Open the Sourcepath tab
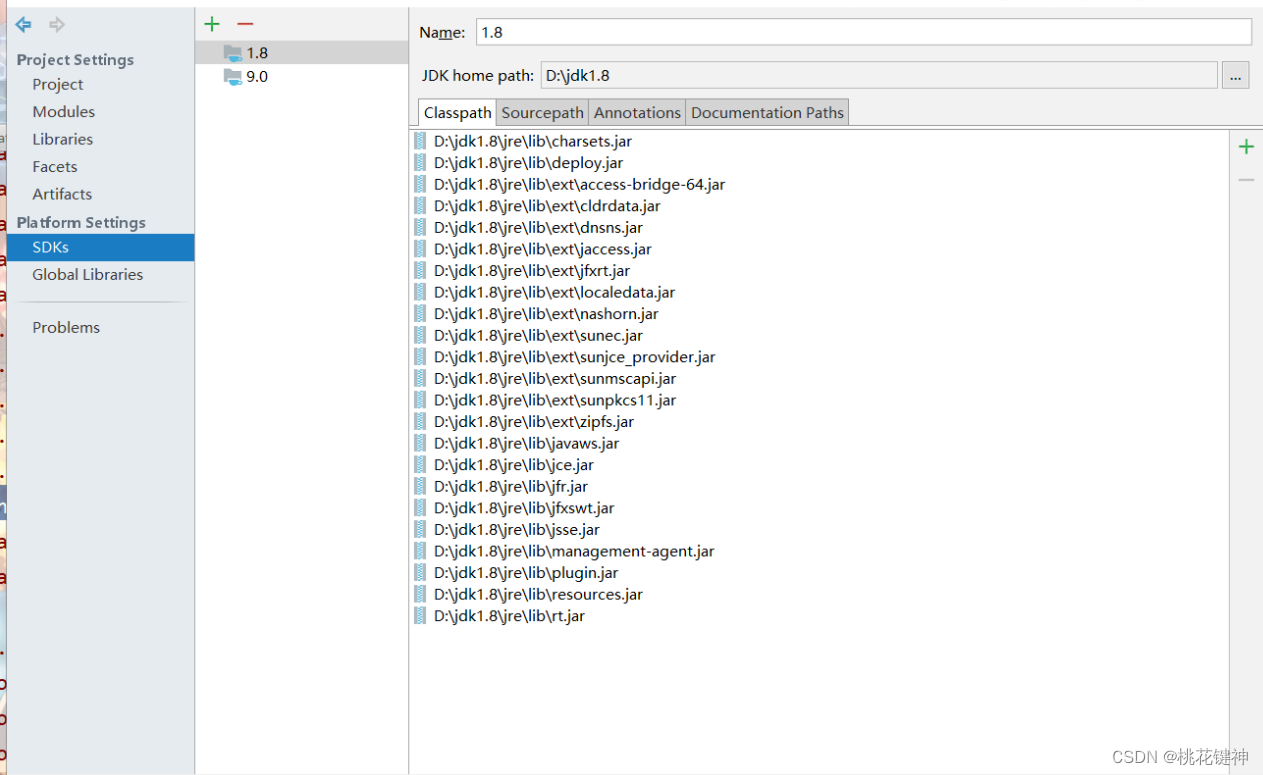The height and width of the screenshot is (775, 1263). [541, 112]
